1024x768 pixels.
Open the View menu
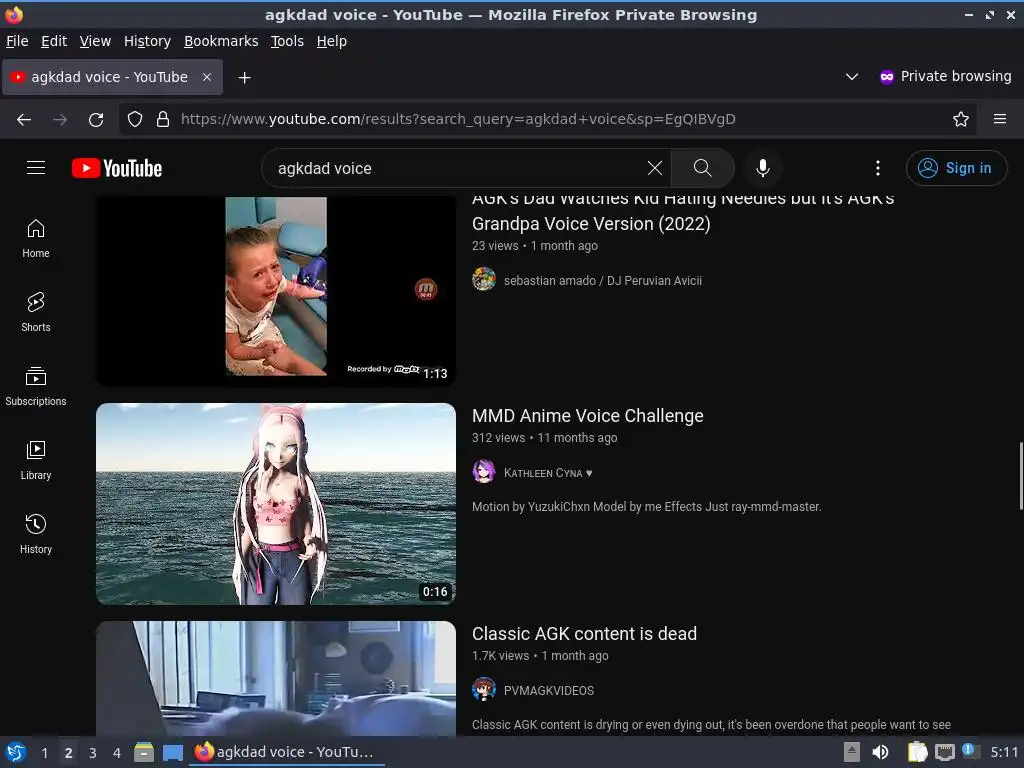[95, 41]
